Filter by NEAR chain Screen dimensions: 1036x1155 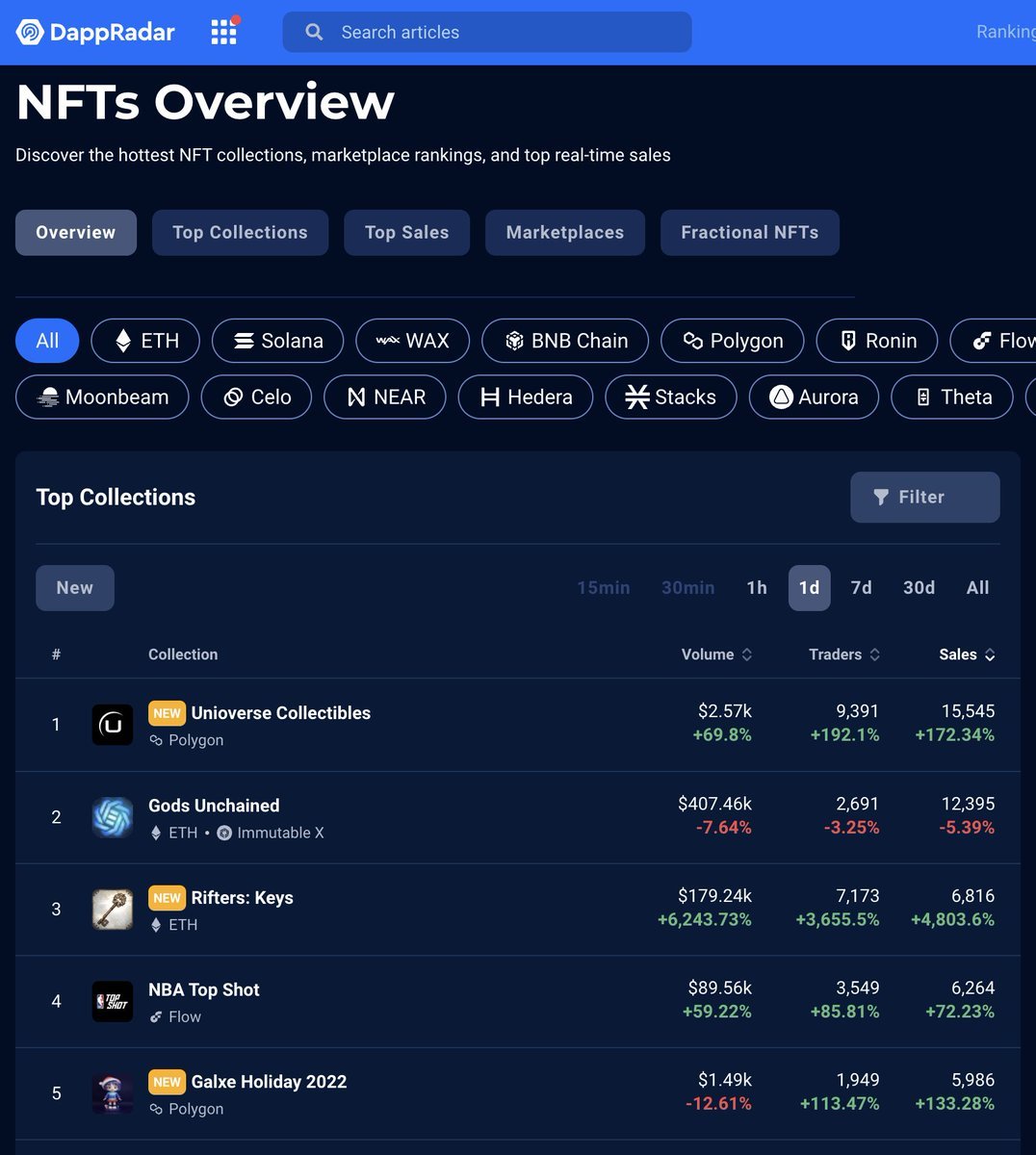[384, 397]
